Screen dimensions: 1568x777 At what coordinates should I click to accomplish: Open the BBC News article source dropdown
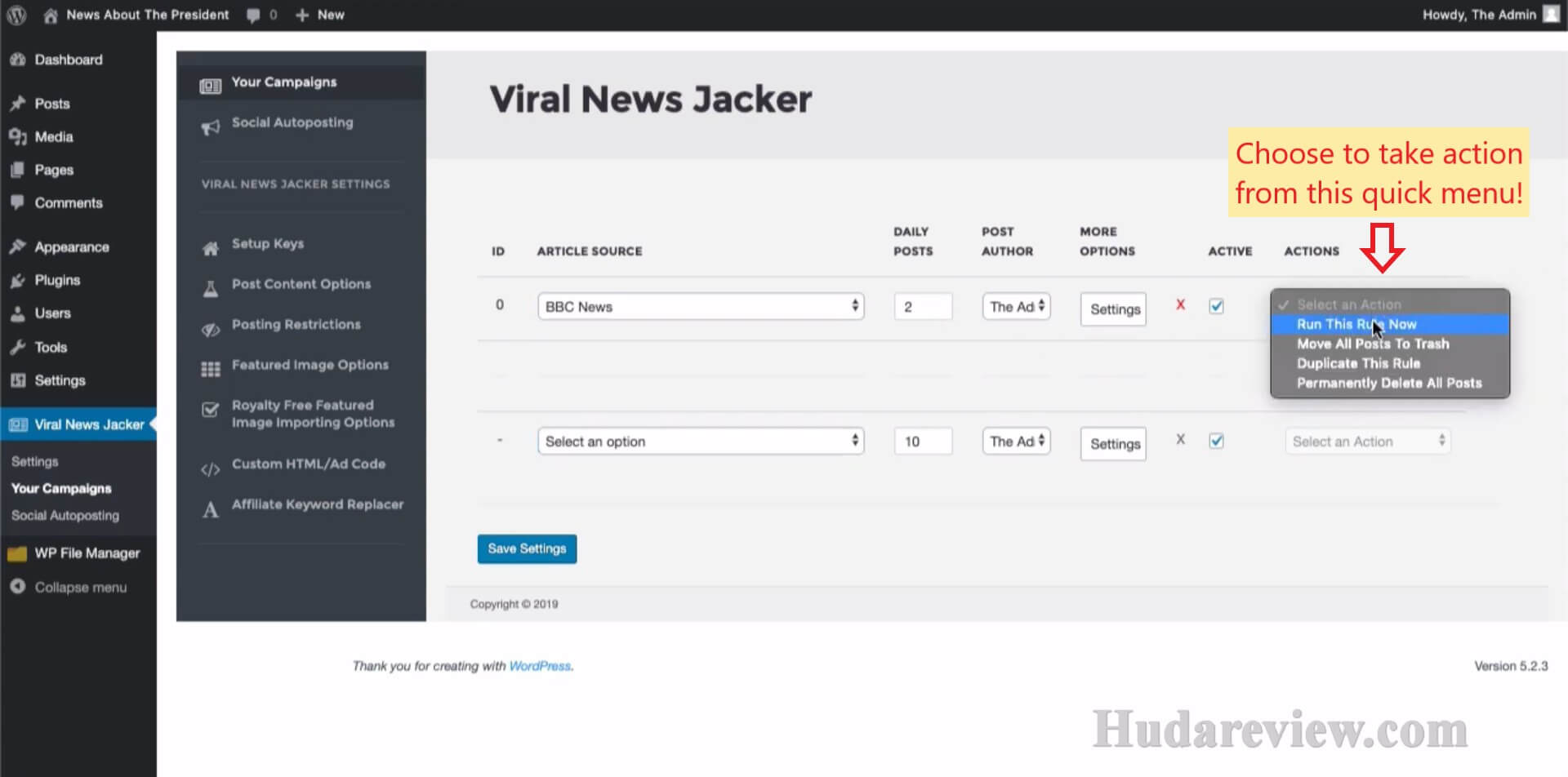(700, 307)
